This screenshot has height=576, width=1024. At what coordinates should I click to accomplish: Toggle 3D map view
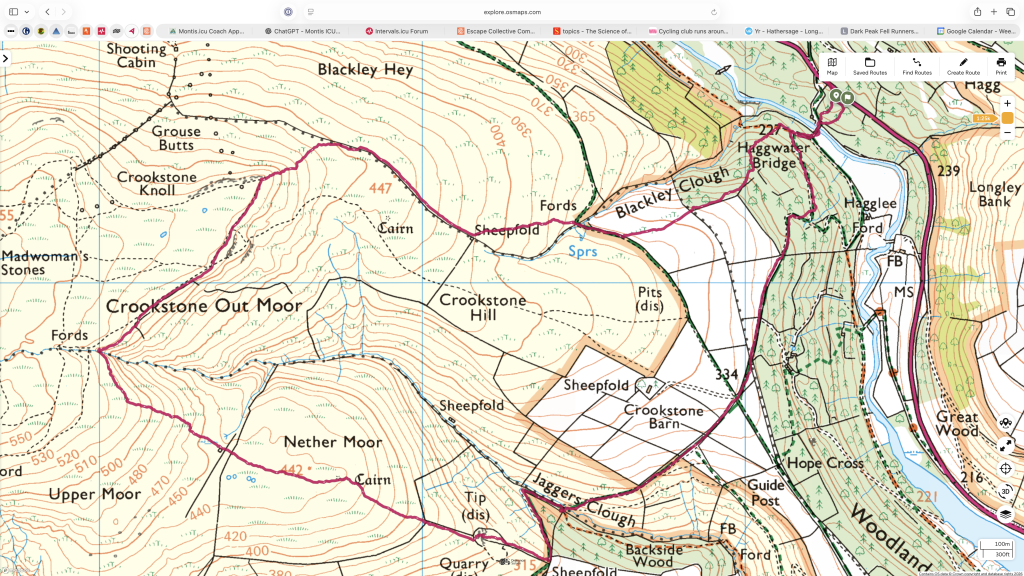[1006, 491]
